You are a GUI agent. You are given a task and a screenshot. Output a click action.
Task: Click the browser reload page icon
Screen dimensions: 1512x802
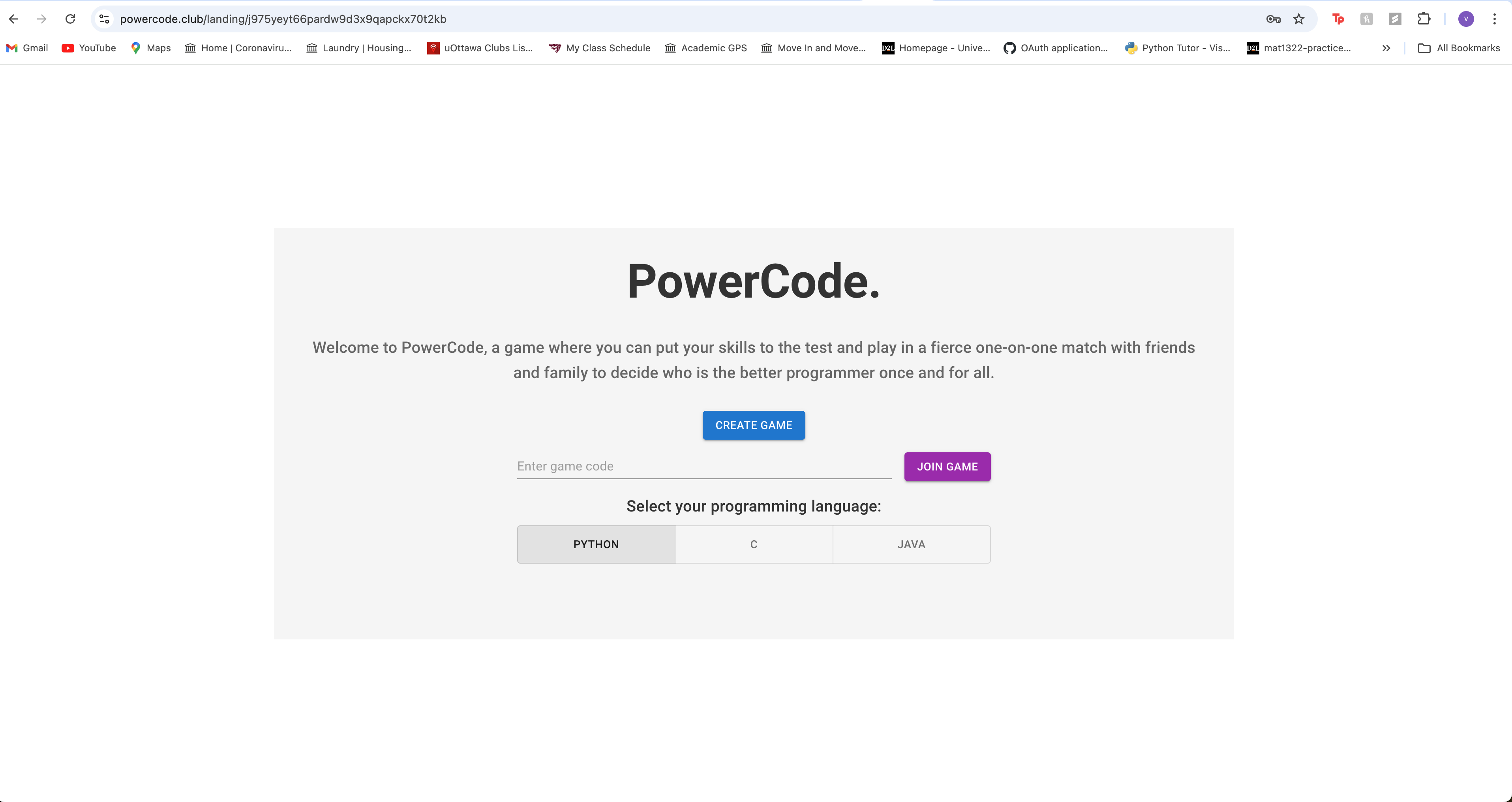(x=70, y=19)
